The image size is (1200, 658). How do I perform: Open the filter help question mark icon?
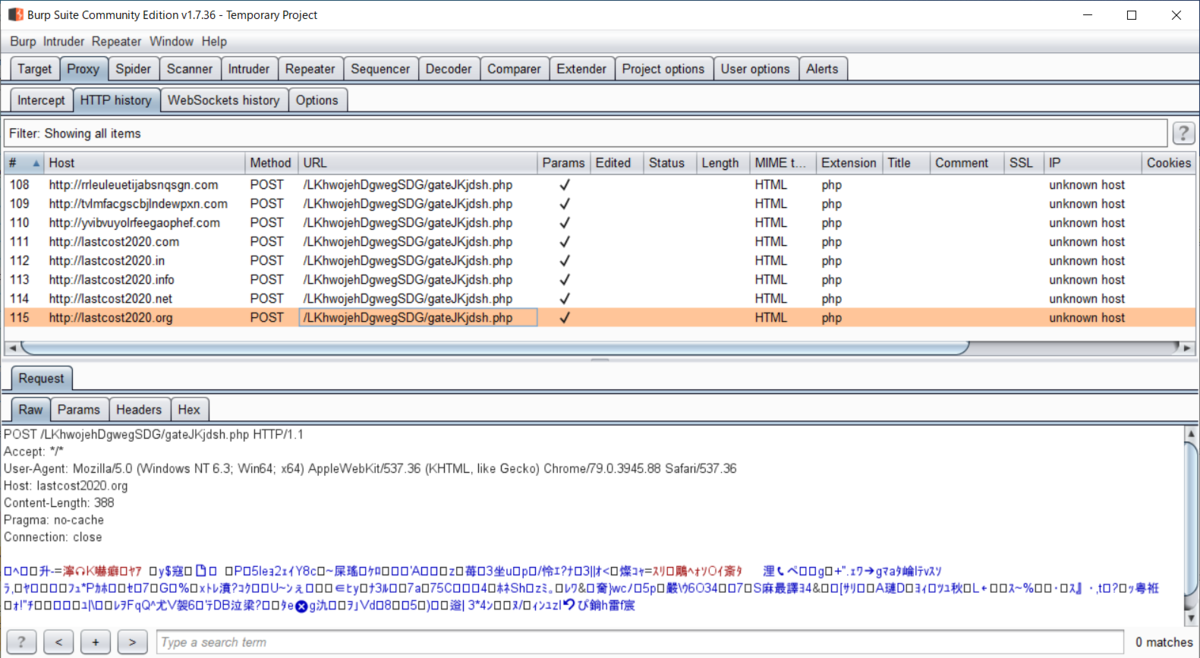point(1183,133)
